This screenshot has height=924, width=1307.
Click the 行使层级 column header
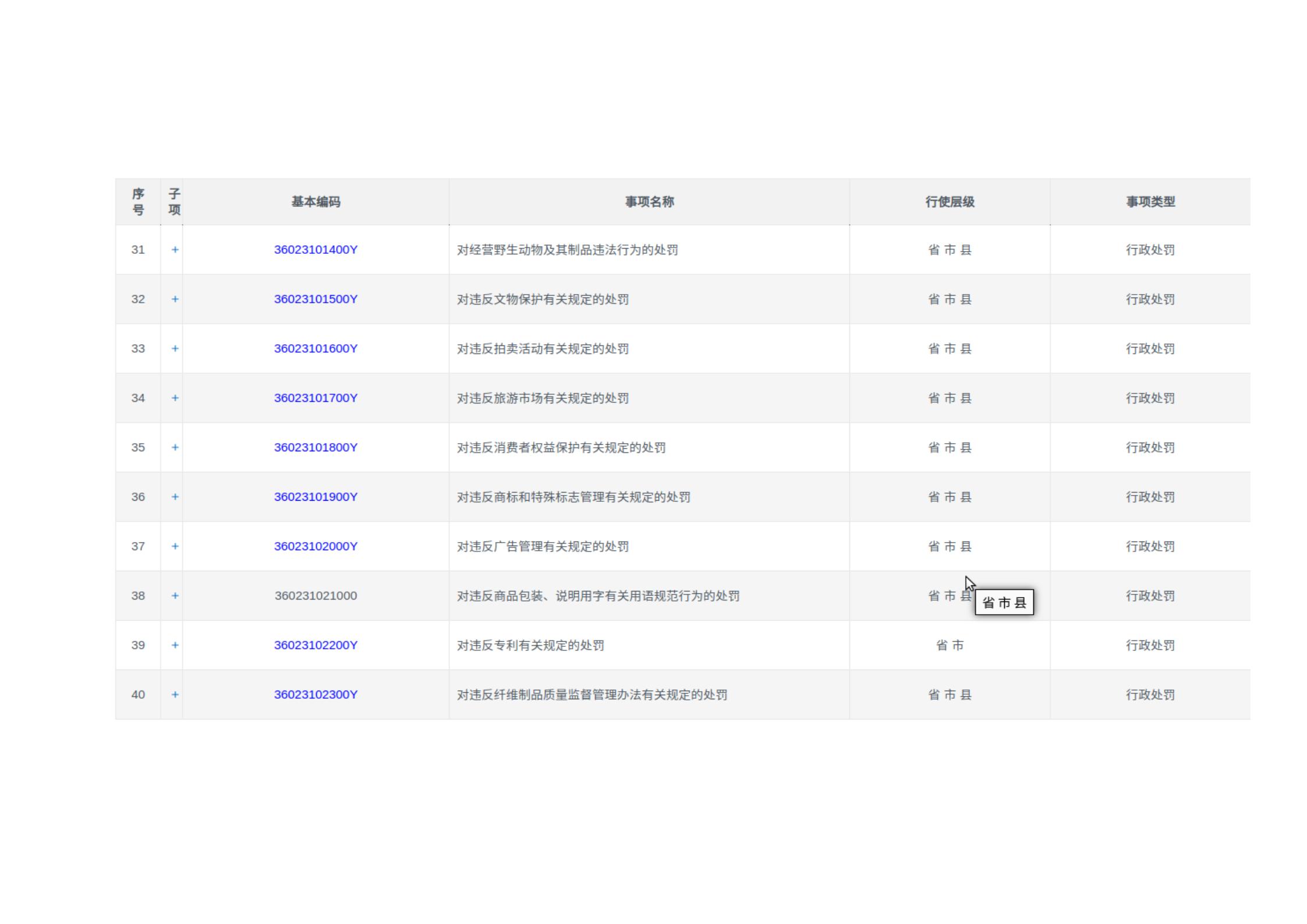(950, 202)
